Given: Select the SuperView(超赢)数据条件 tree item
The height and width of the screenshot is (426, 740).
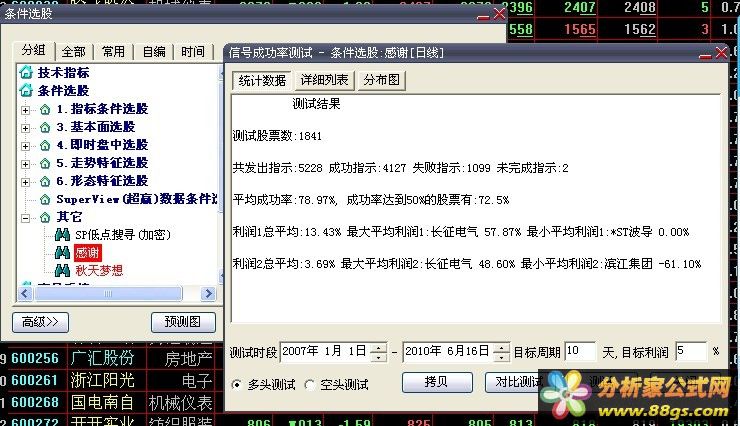Looking at the screenshot, I should (137, 199).
